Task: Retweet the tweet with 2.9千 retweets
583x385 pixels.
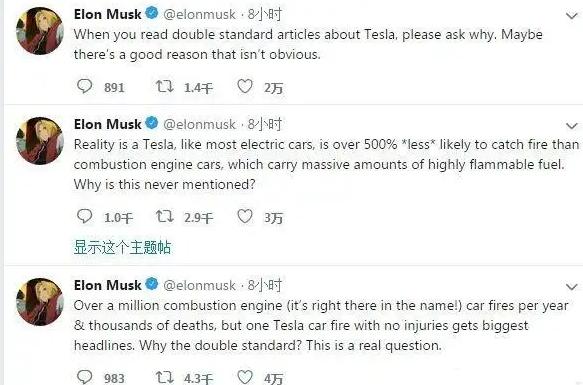Action: point(164,216)
